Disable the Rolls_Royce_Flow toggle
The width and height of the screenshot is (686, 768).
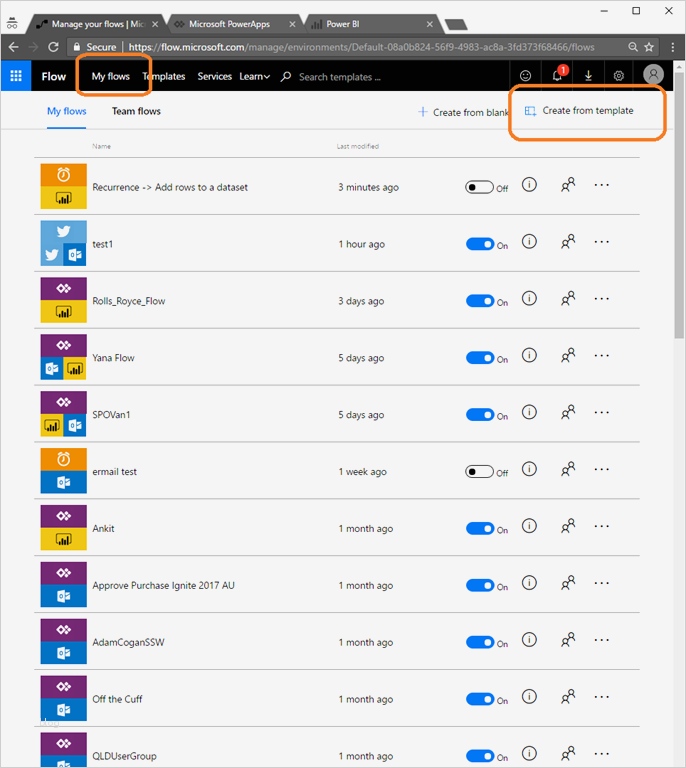[480, 301]
